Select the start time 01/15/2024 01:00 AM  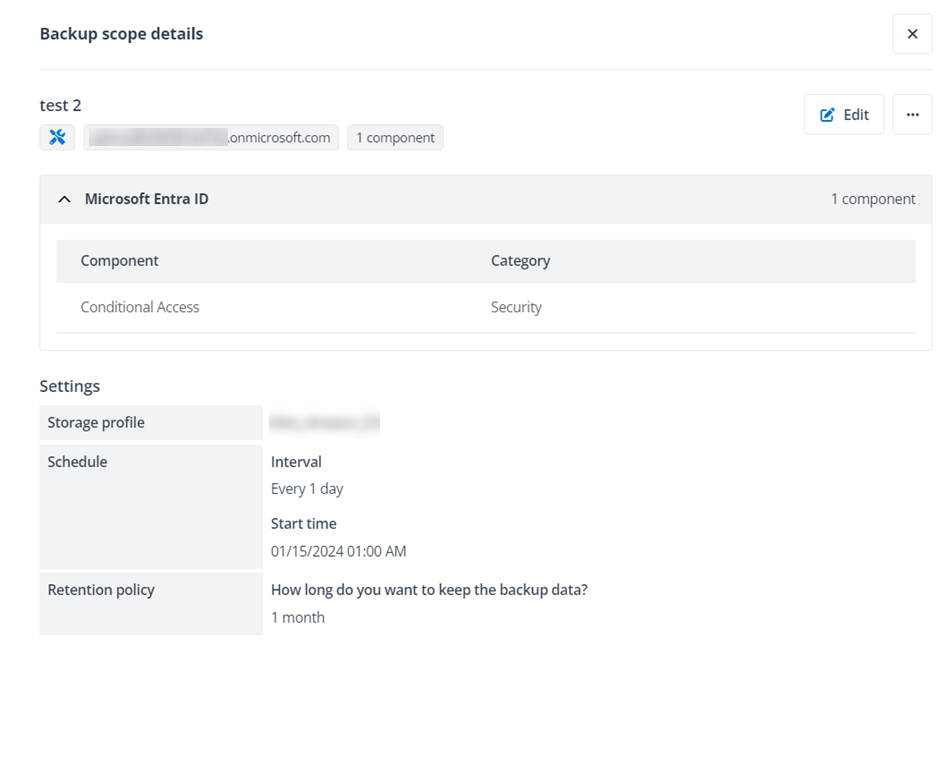click(x=340, y=550)
